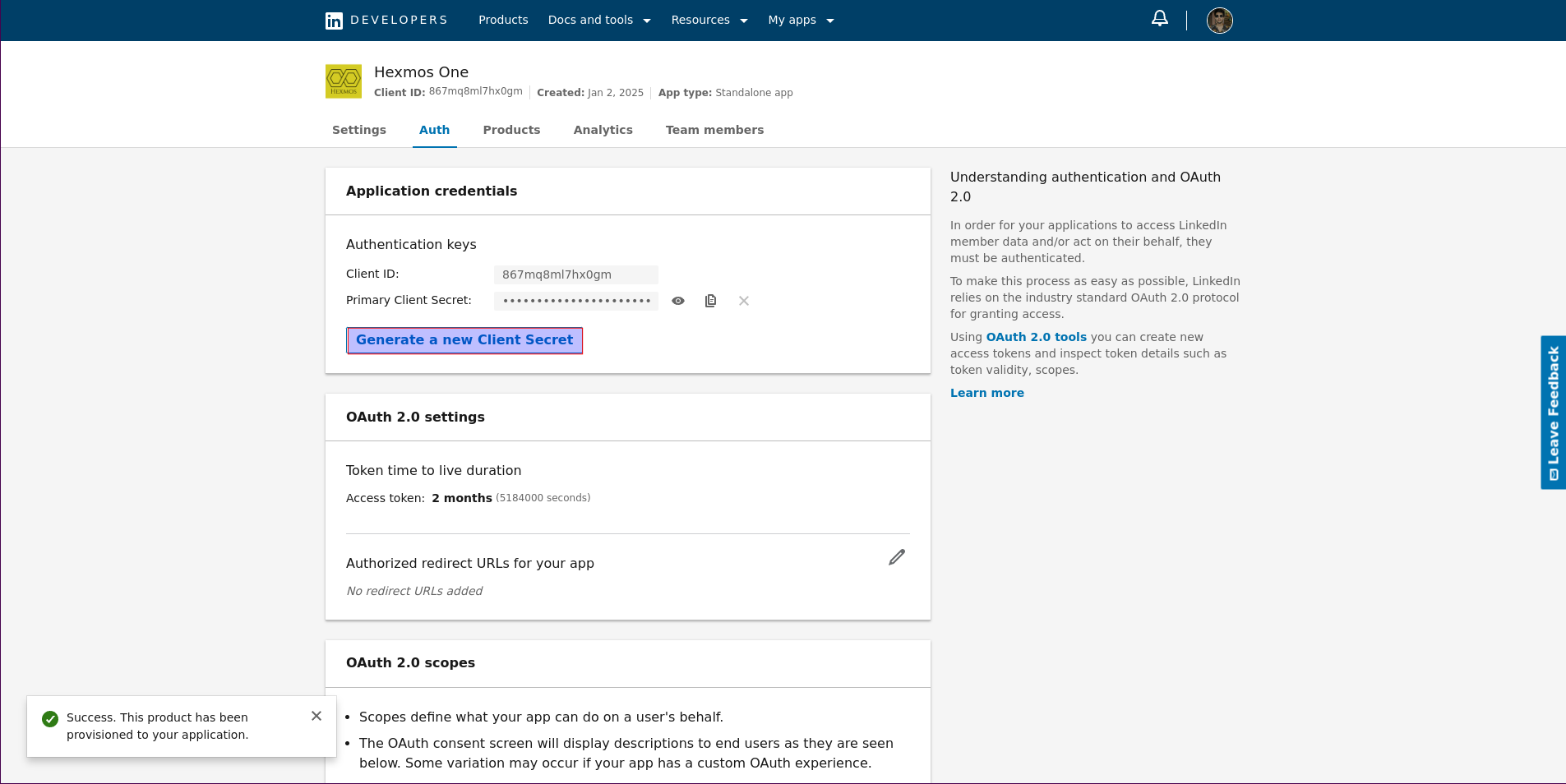
Task: Click the user profile avatar
Action: coord(1219,21)
